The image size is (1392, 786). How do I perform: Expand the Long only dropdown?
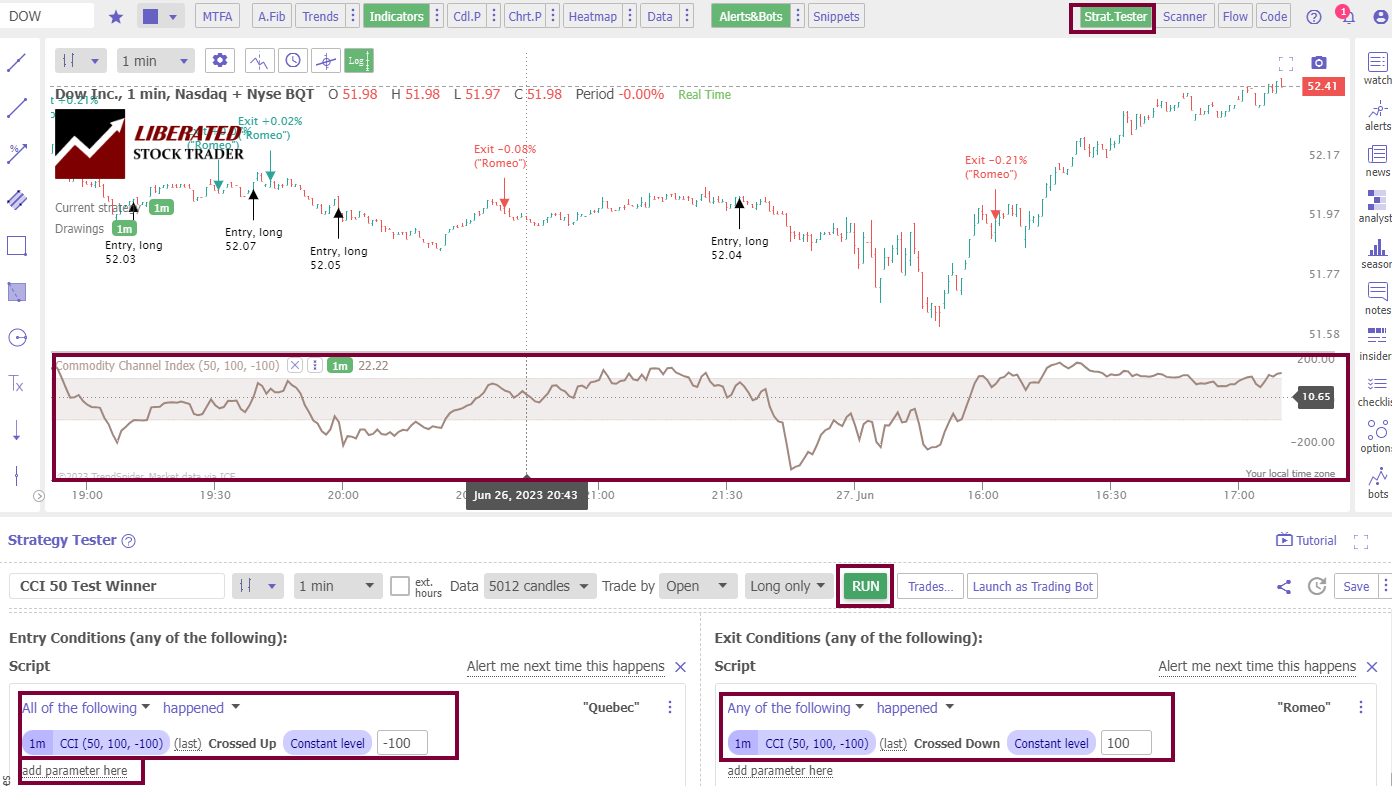click(x=789, y=586)
